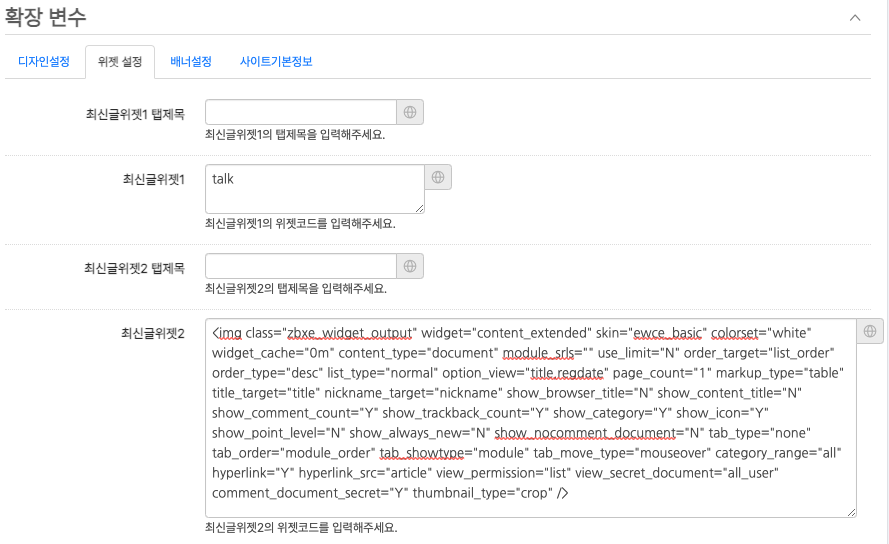This screenshot has height=544, width=889.
Task: Switch to the 디자인설정 tab
Action: tap(44, 61)
